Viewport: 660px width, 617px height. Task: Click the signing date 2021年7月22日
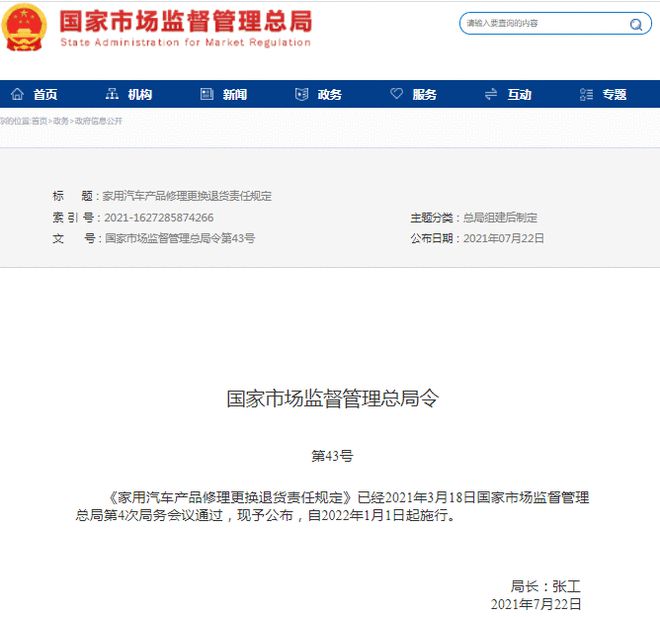(536, 604)
